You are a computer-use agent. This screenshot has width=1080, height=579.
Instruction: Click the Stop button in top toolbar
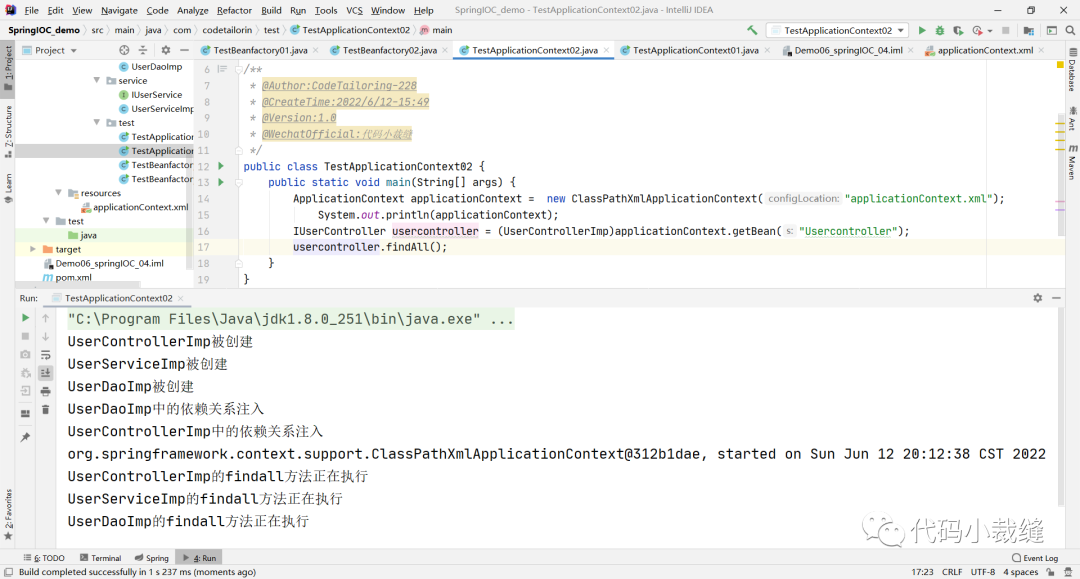pyautogui.click(x=1006, y=30)
